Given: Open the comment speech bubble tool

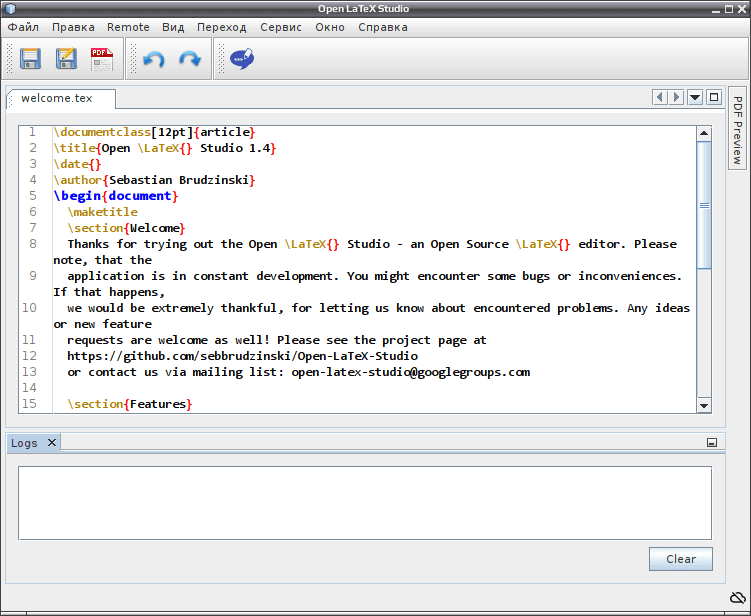Looking at the screenshot, I should point(242,58).
